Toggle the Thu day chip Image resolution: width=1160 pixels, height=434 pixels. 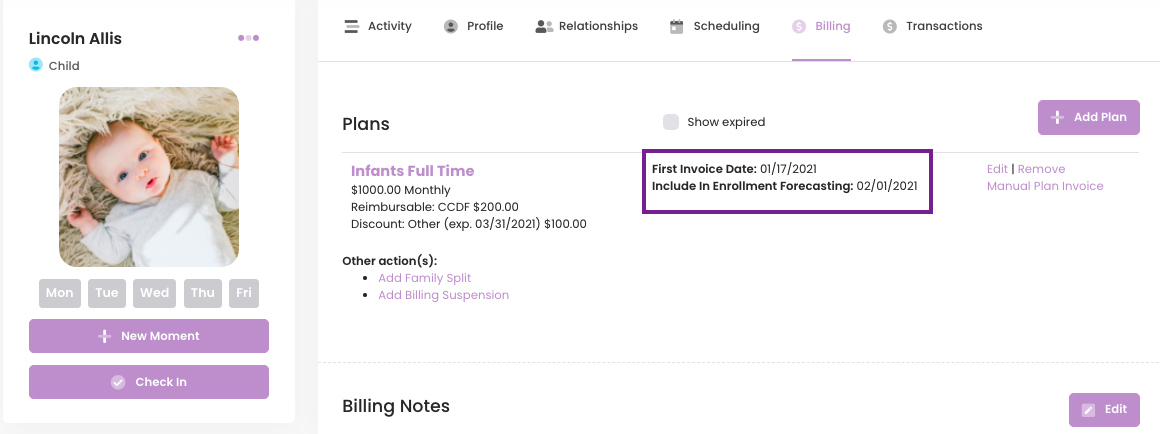[x=203, y=293]
